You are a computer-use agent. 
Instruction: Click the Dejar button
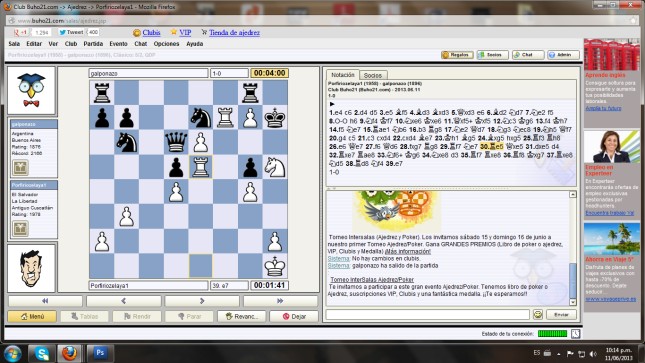coord(294,316)
